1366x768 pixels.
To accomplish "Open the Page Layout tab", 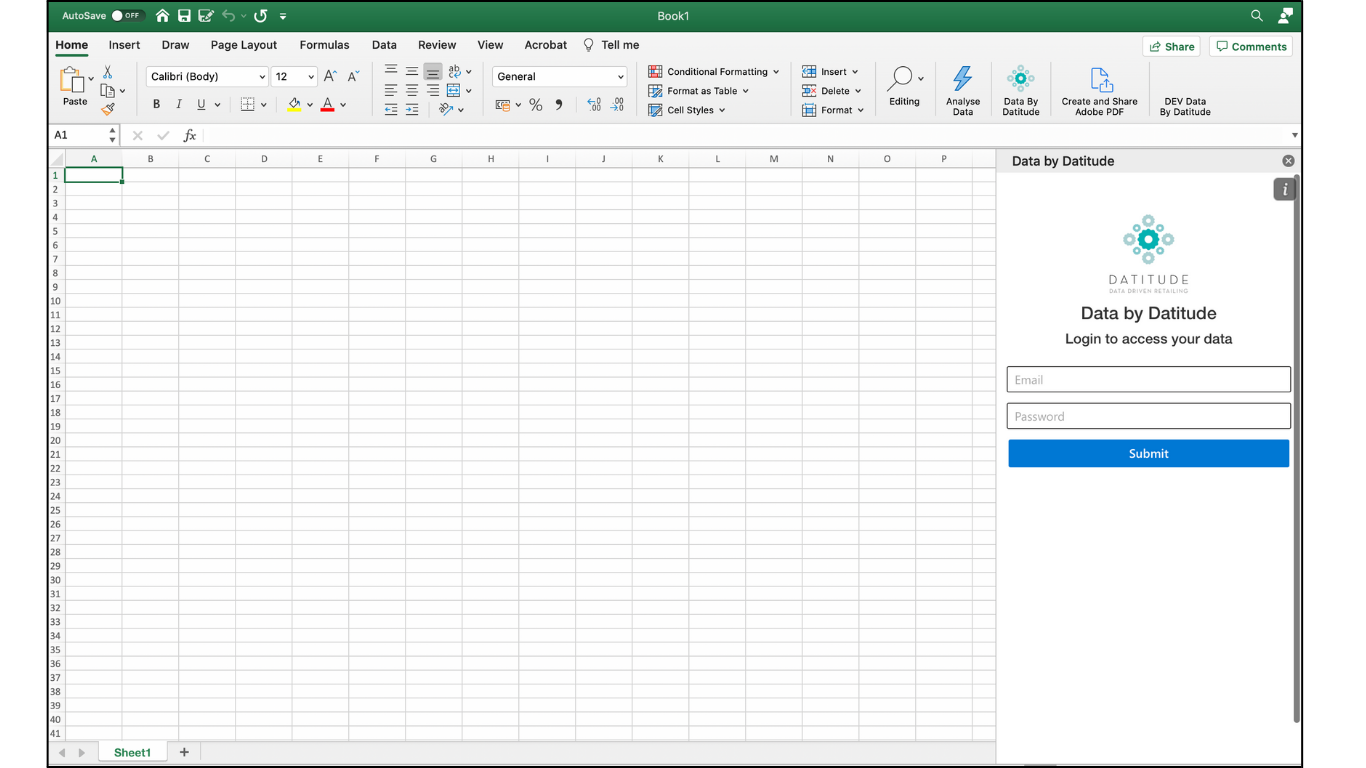I will point(244,45).
